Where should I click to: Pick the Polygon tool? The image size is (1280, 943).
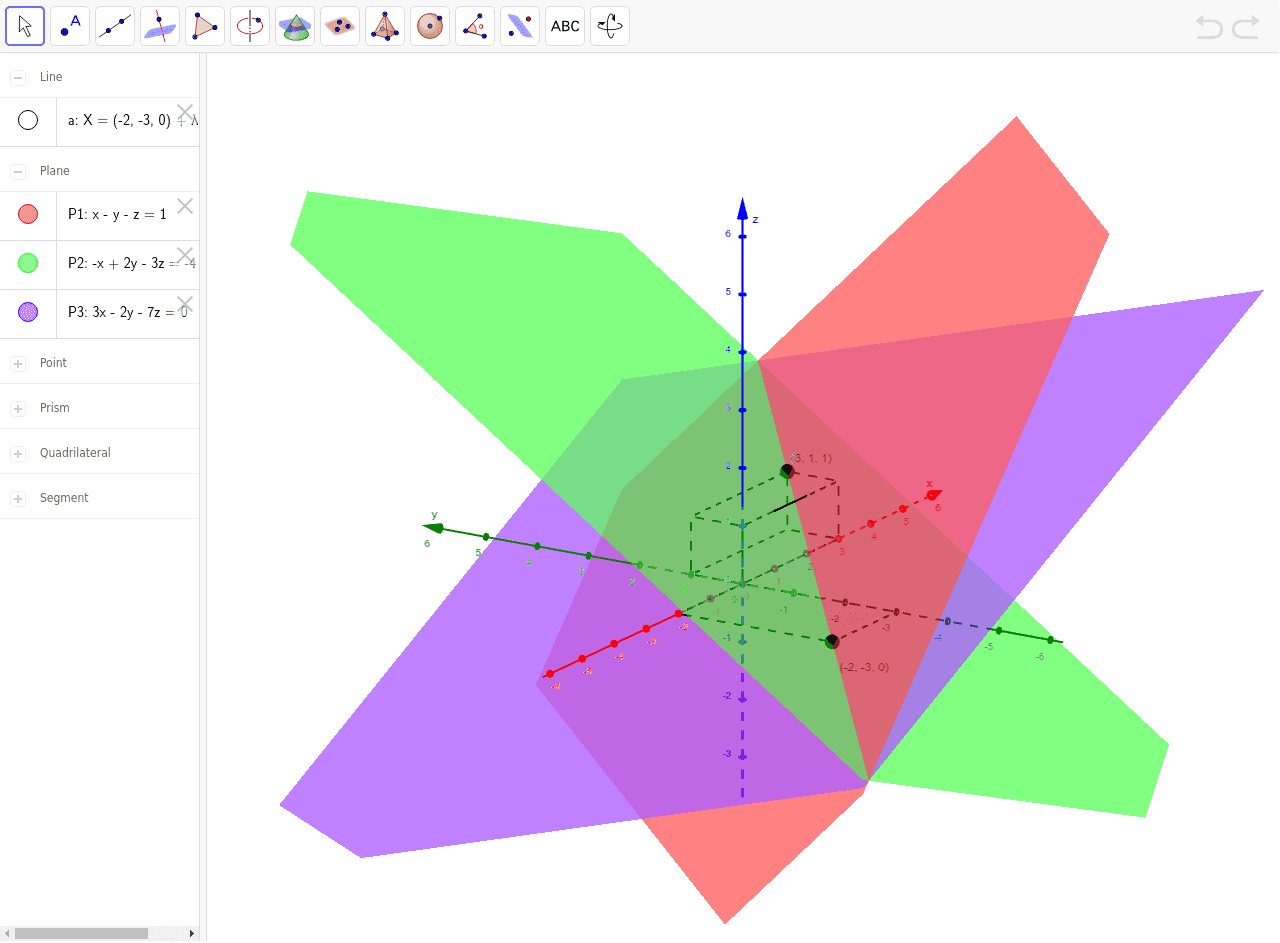[x=204, y=25]
